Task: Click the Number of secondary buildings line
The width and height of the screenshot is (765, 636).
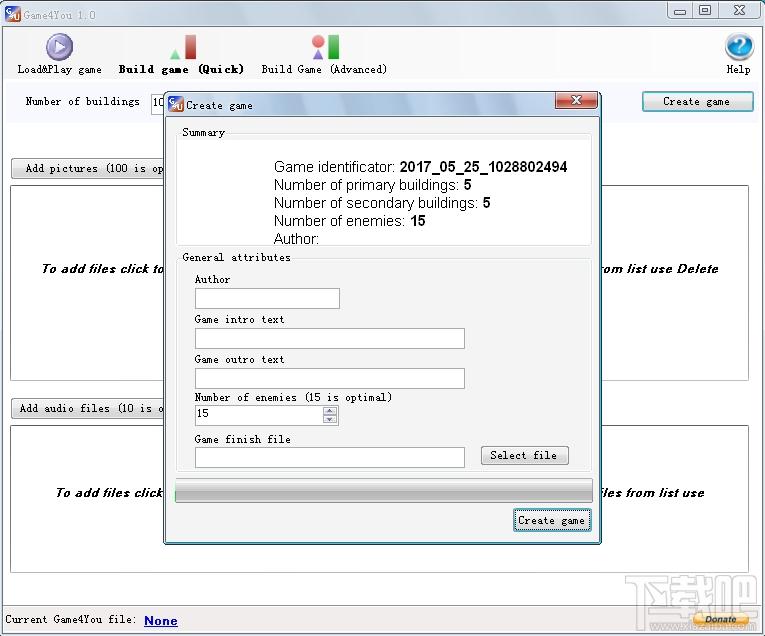Action: coord(382,203)
